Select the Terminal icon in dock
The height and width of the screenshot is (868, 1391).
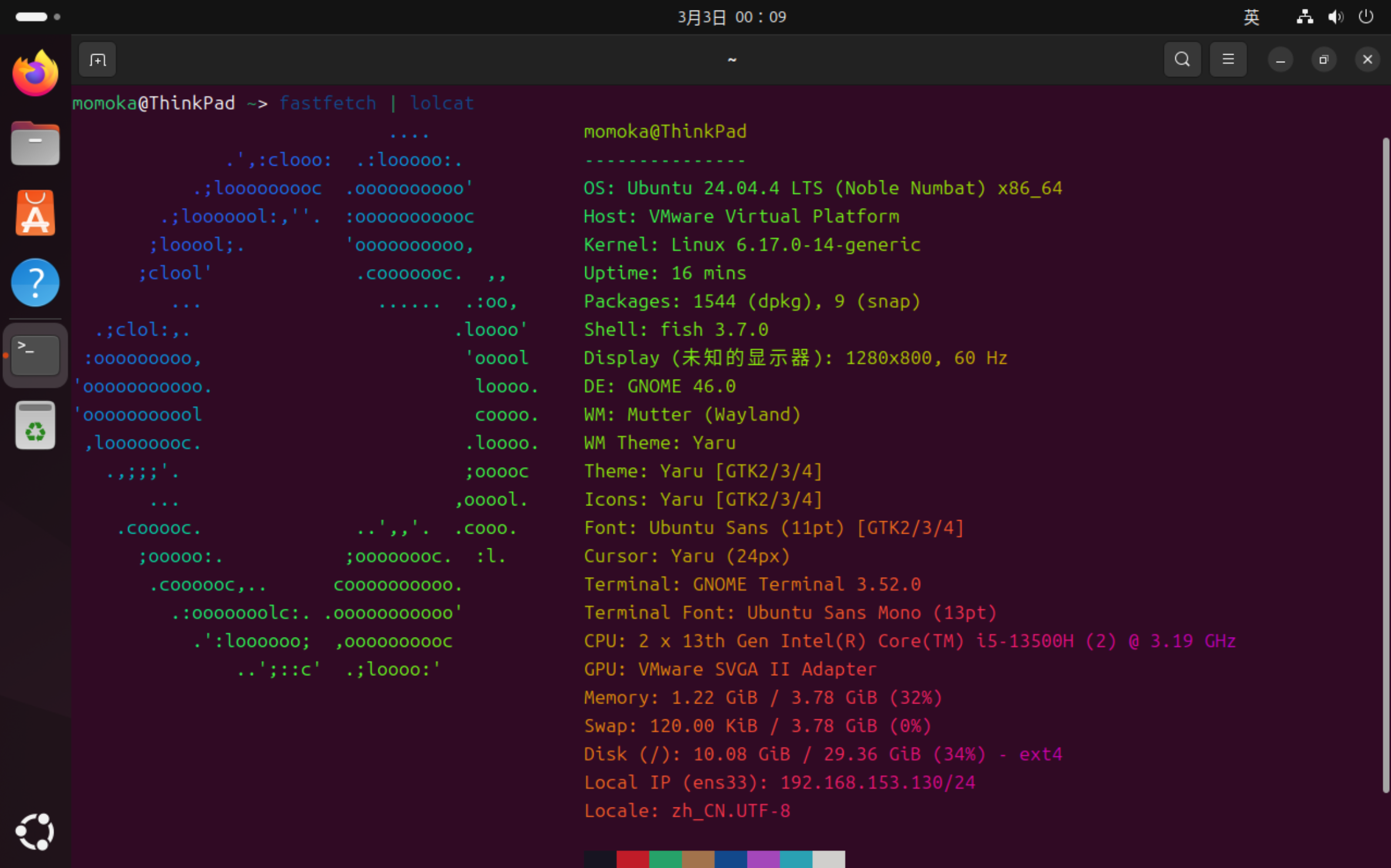(x=35, y=355)
